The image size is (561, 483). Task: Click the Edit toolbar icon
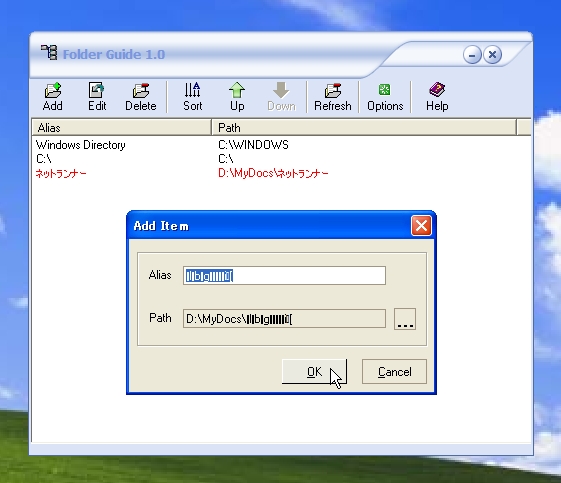pyautogui.click(x=97, y=97)
